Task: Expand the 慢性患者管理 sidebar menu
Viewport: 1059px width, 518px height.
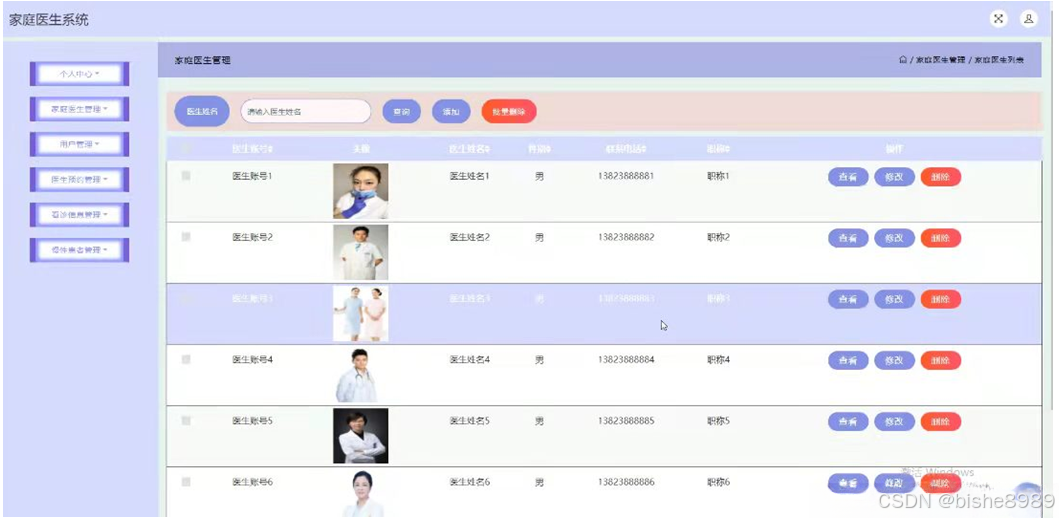Action: point(79,250)
